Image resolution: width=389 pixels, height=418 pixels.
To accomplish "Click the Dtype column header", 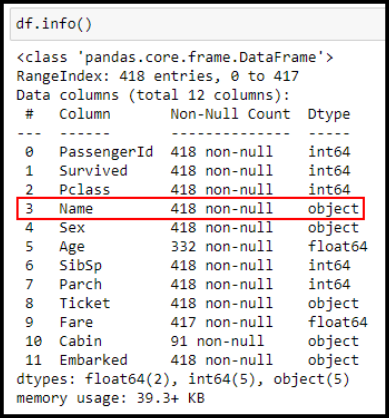I will point(329,115).
